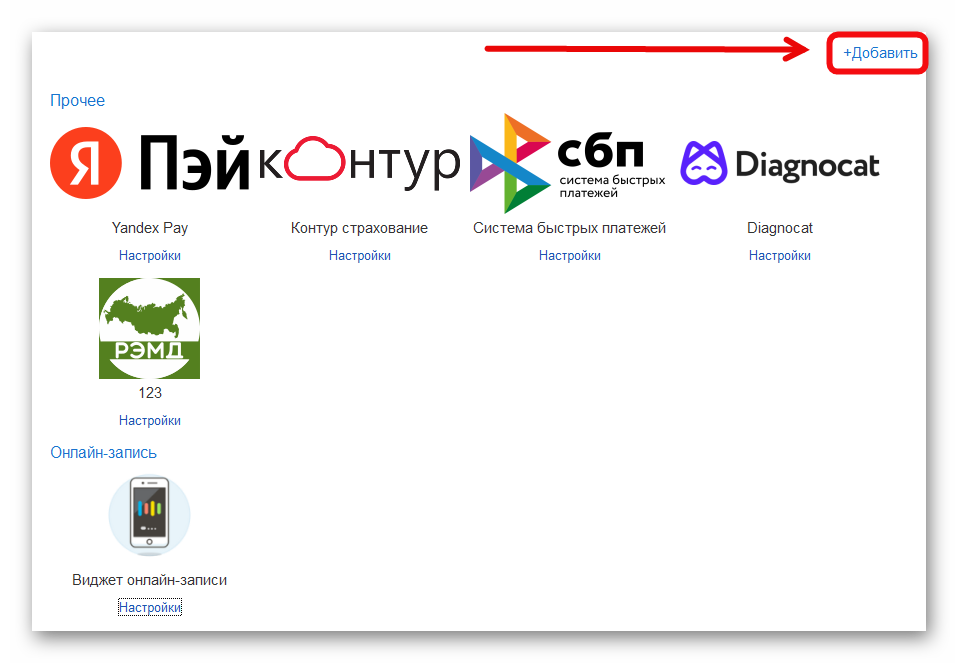Click the Контур страхование caption text

tap(359, 228)
